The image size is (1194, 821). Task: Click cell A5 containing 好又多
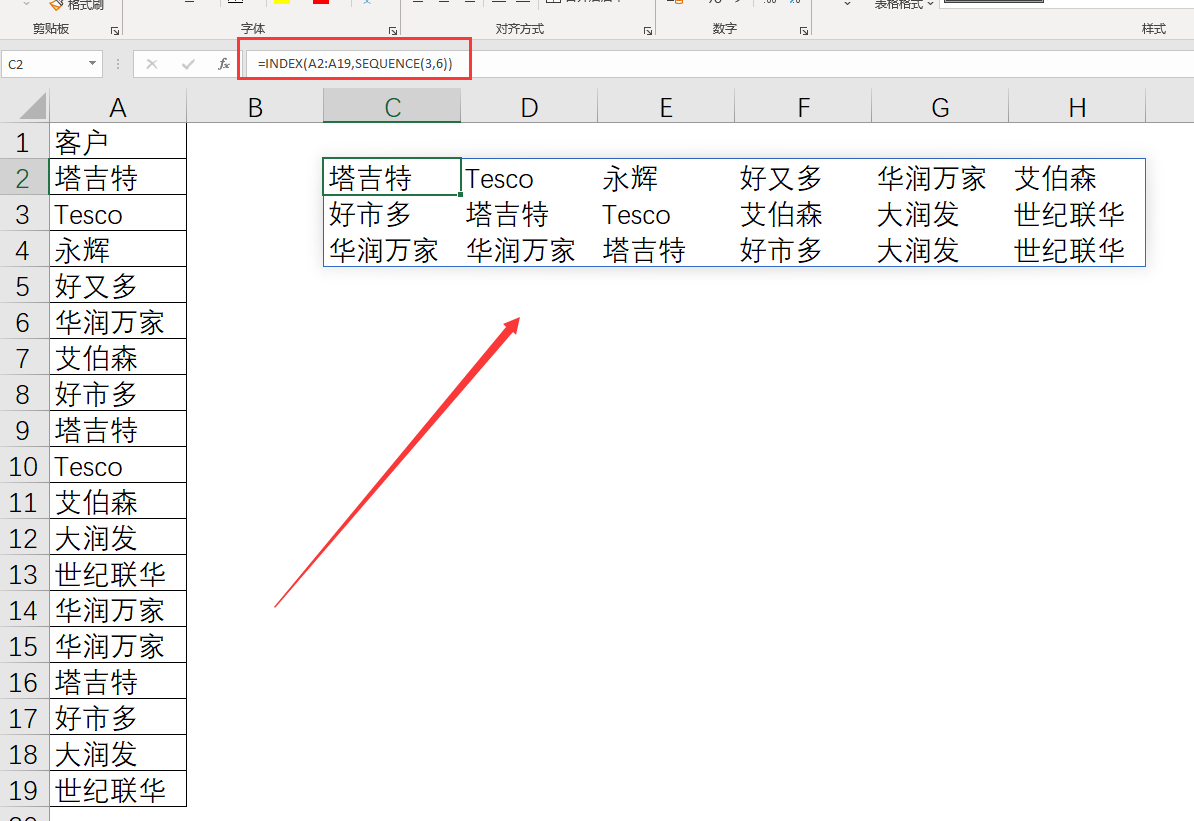click(117, 286)
